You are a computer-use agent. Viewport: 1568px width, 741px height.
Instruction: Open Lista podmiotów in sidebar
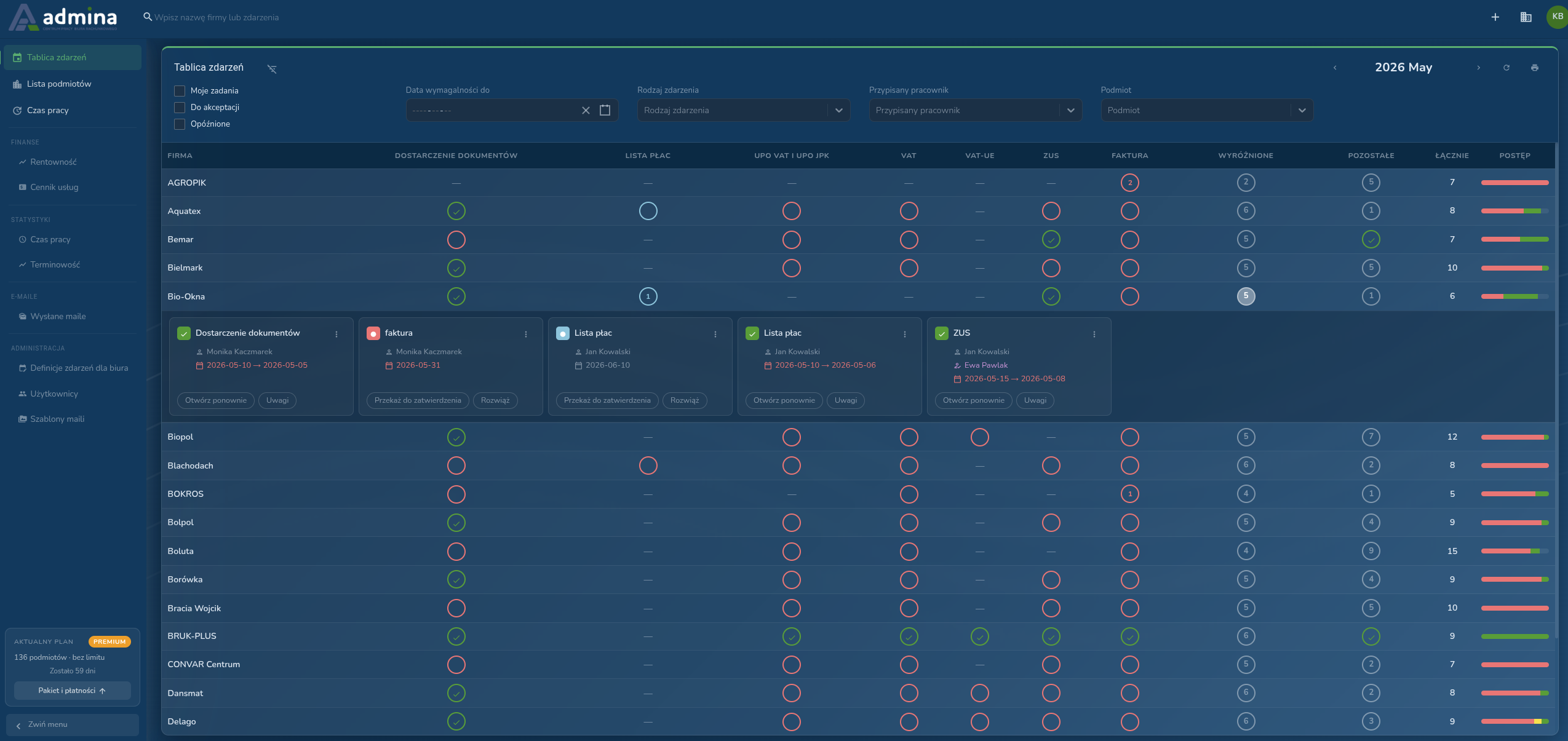(x=73, y=84)
